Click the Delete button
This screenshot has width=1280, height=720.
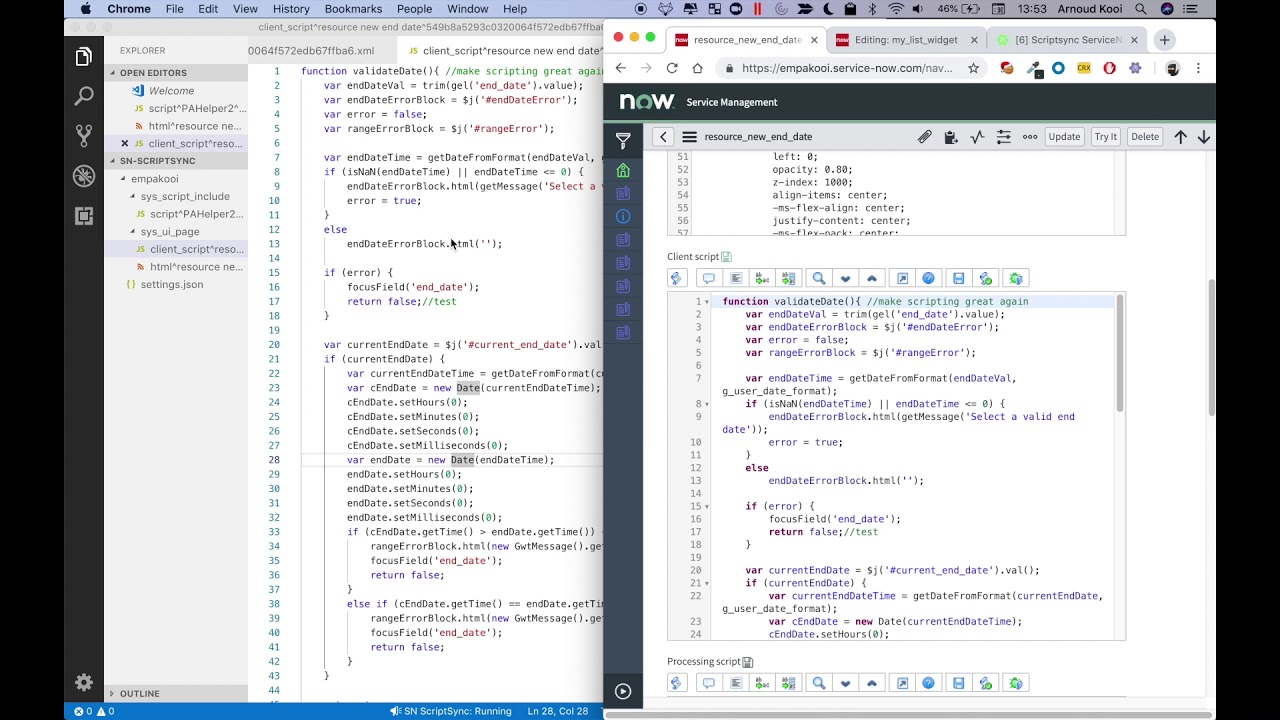click(x=1145, y=137)
